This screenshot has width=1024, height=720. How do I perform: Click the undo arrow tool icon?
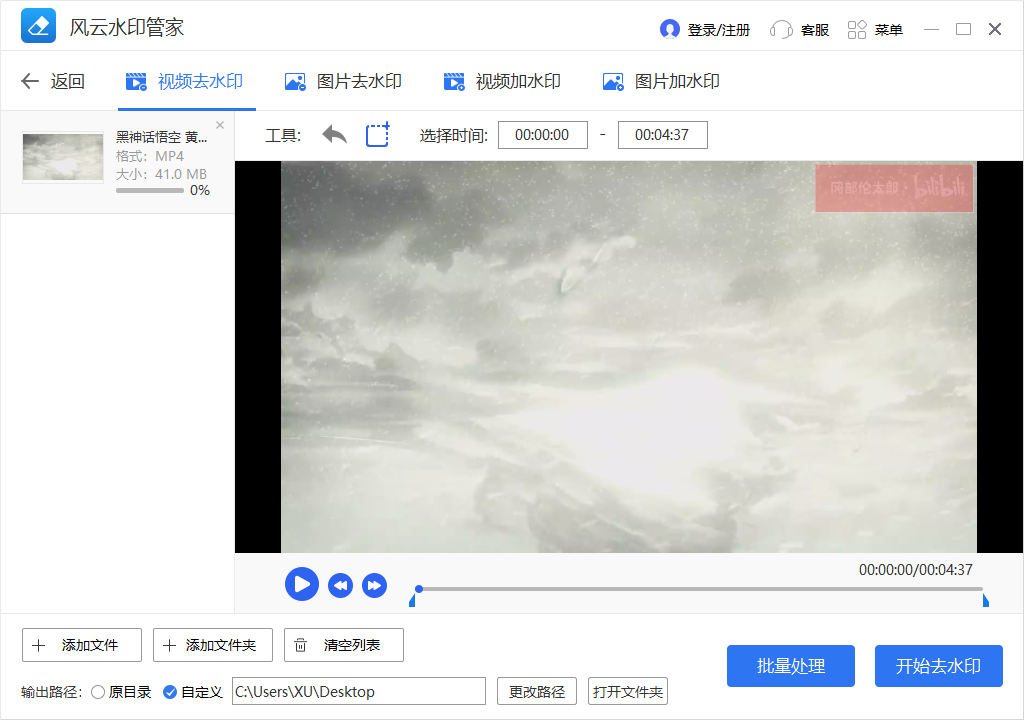(333, 134)
